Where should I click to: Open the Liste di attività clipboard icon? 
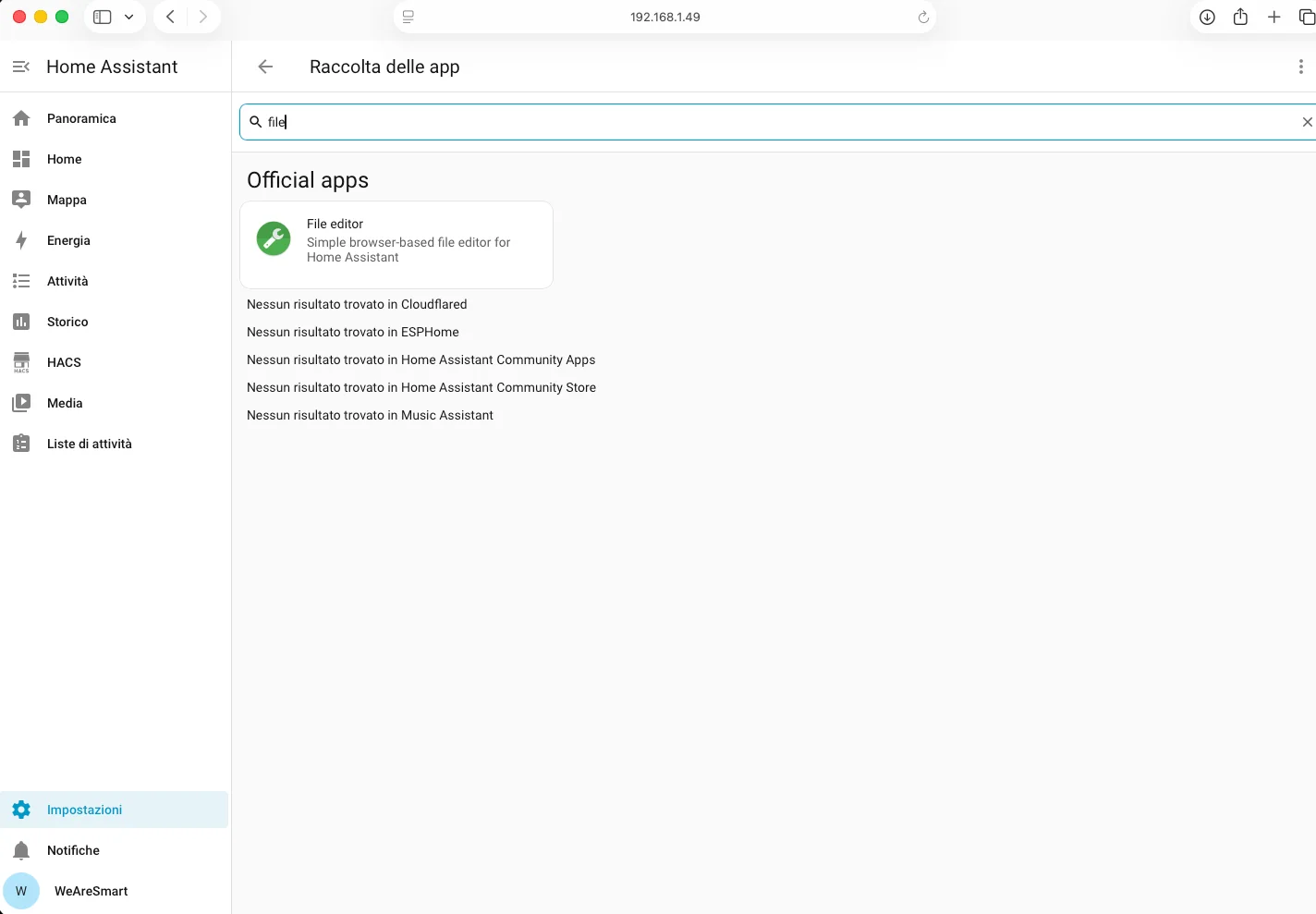21,444
